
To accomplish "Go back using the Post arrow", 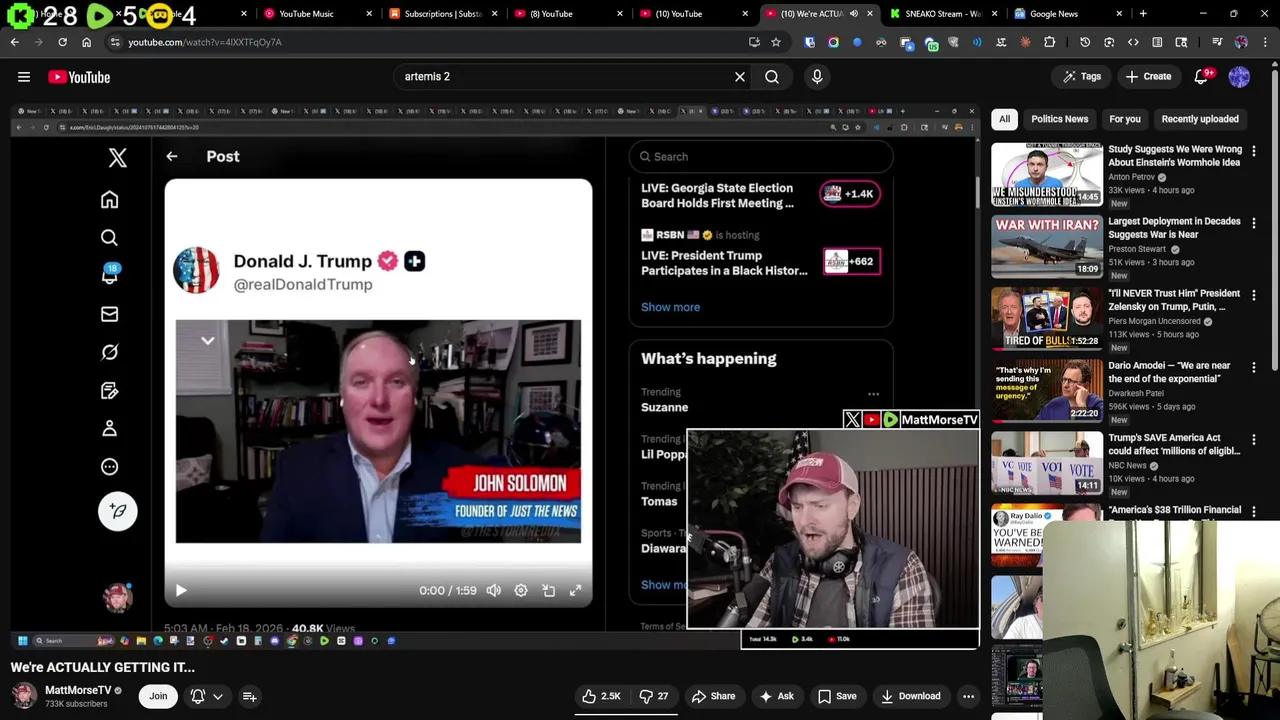I will point(172,157).
